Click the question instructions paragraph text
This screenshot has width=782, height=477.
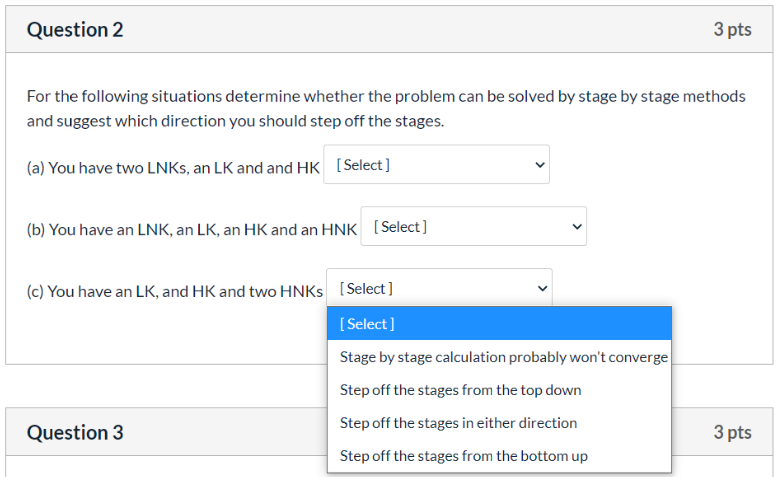point(386,108)
